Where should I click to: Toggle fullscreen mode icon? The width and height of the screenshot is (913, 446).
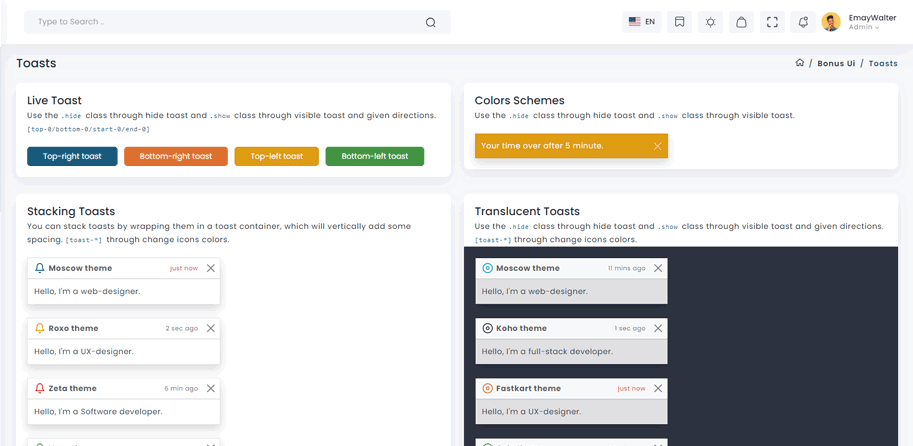coord(772,22)
